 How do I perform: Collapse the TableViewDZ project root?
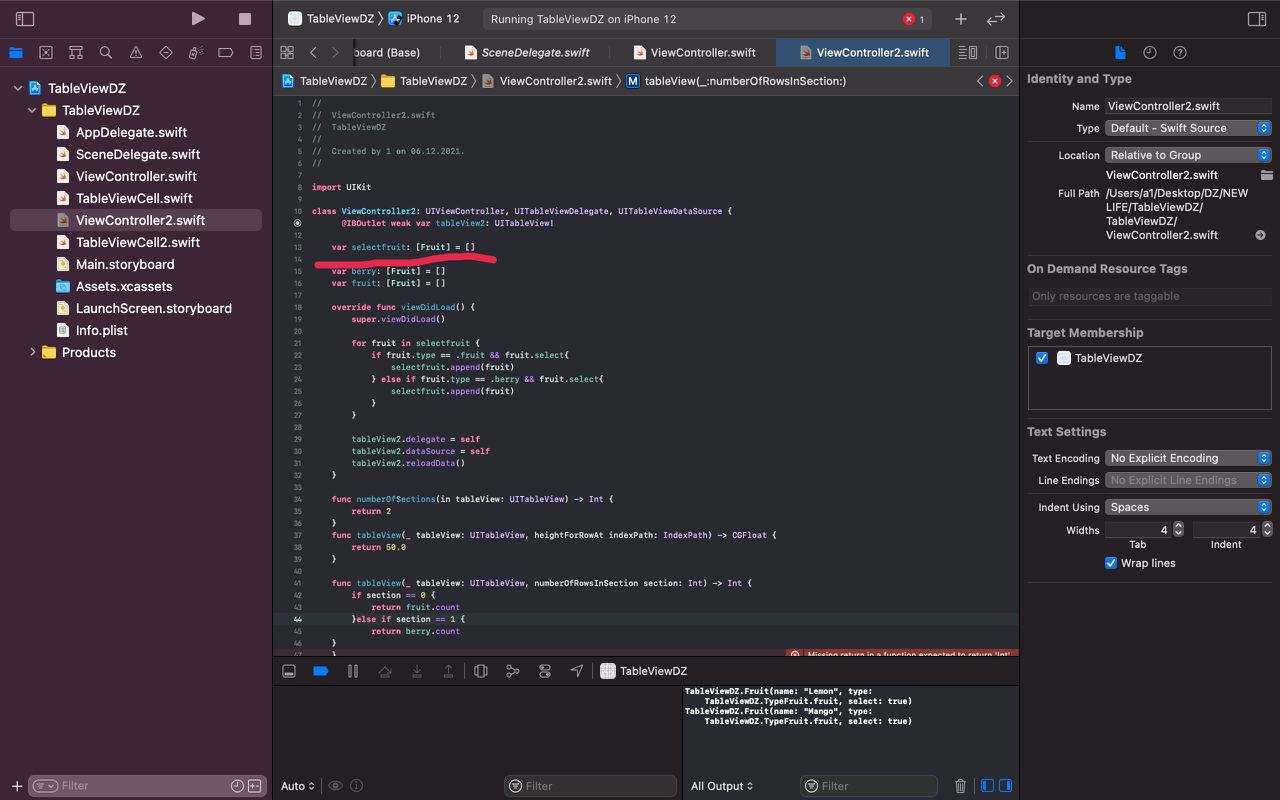18,88
